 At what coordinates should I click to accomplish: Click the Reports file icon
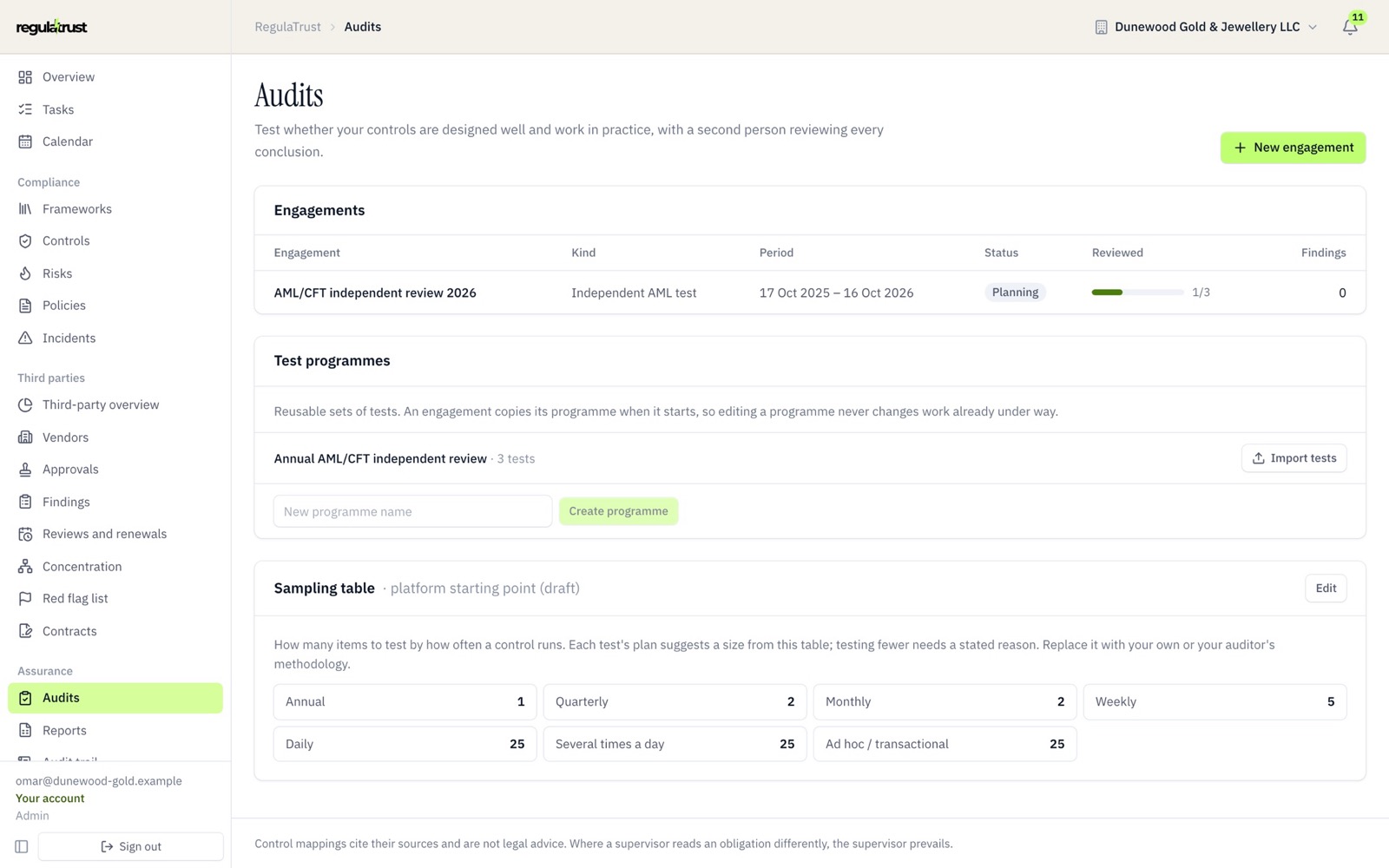click(25, 731)
